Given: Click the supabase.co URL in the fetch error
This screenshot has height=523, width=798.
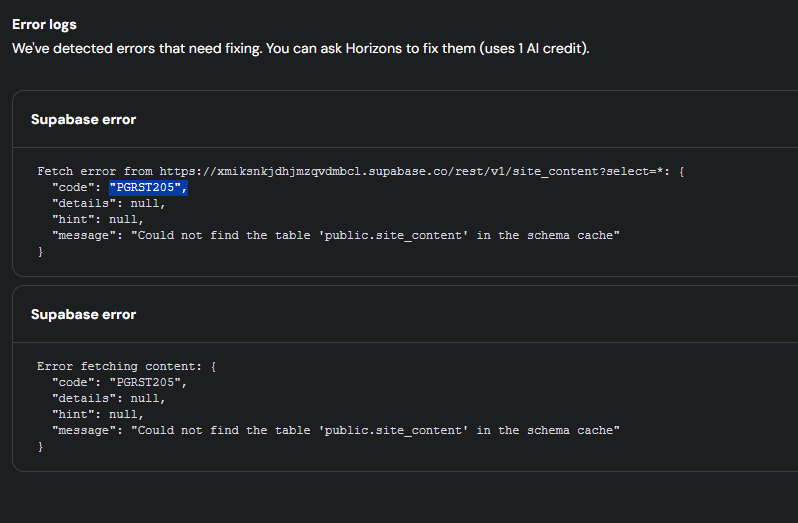Looking at the screenshot, I should point(400,171).
